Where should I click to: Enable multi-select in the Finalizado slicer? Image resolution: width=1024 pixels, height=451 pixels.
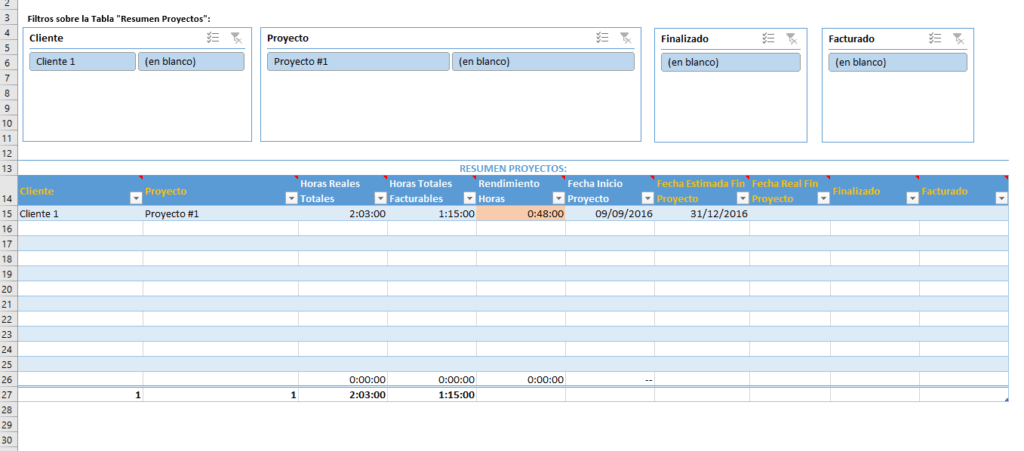(x=768, y=39)
